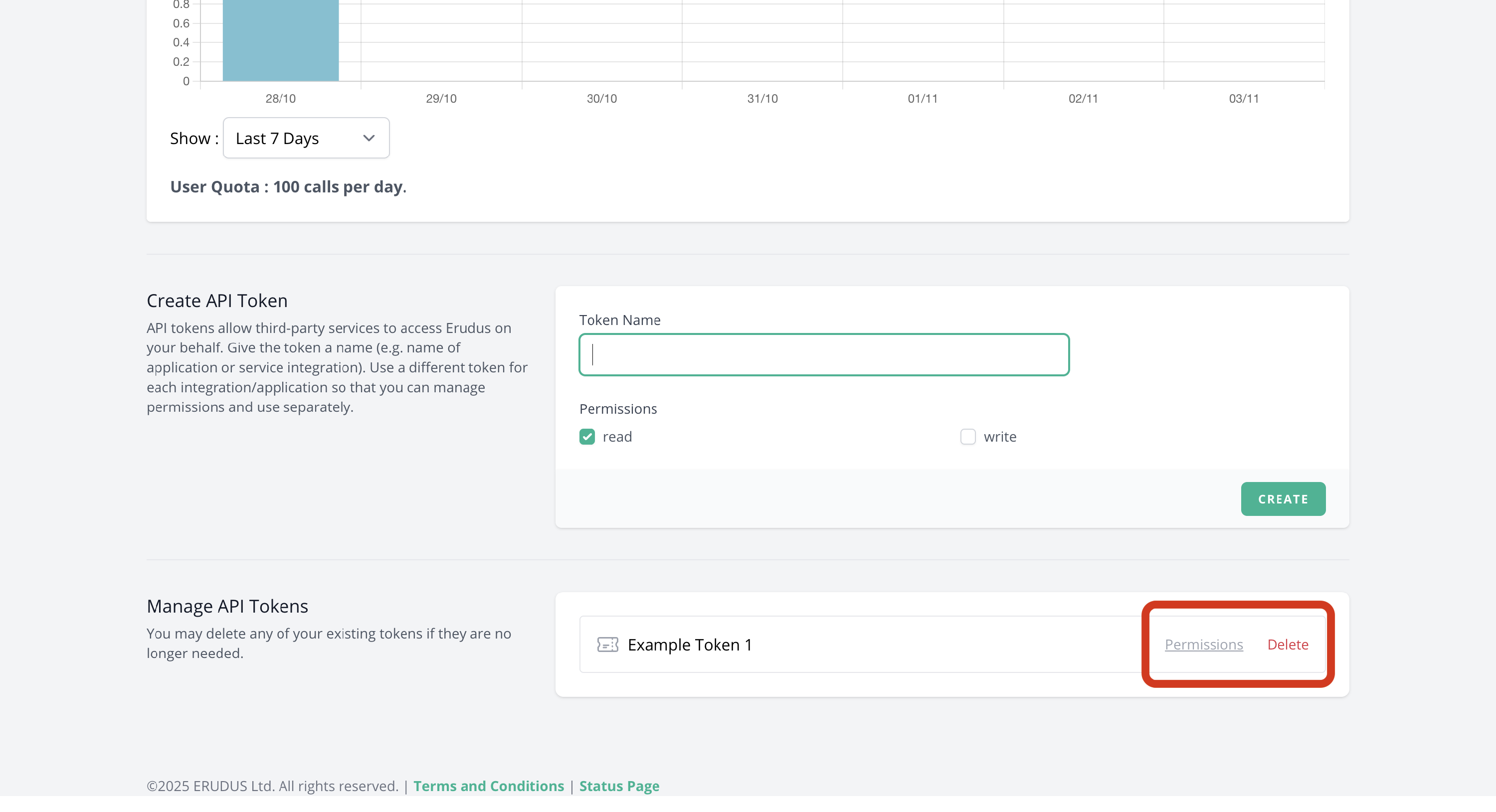
Task: Click the Manage API Tokens heading
Action: point(227,606)
